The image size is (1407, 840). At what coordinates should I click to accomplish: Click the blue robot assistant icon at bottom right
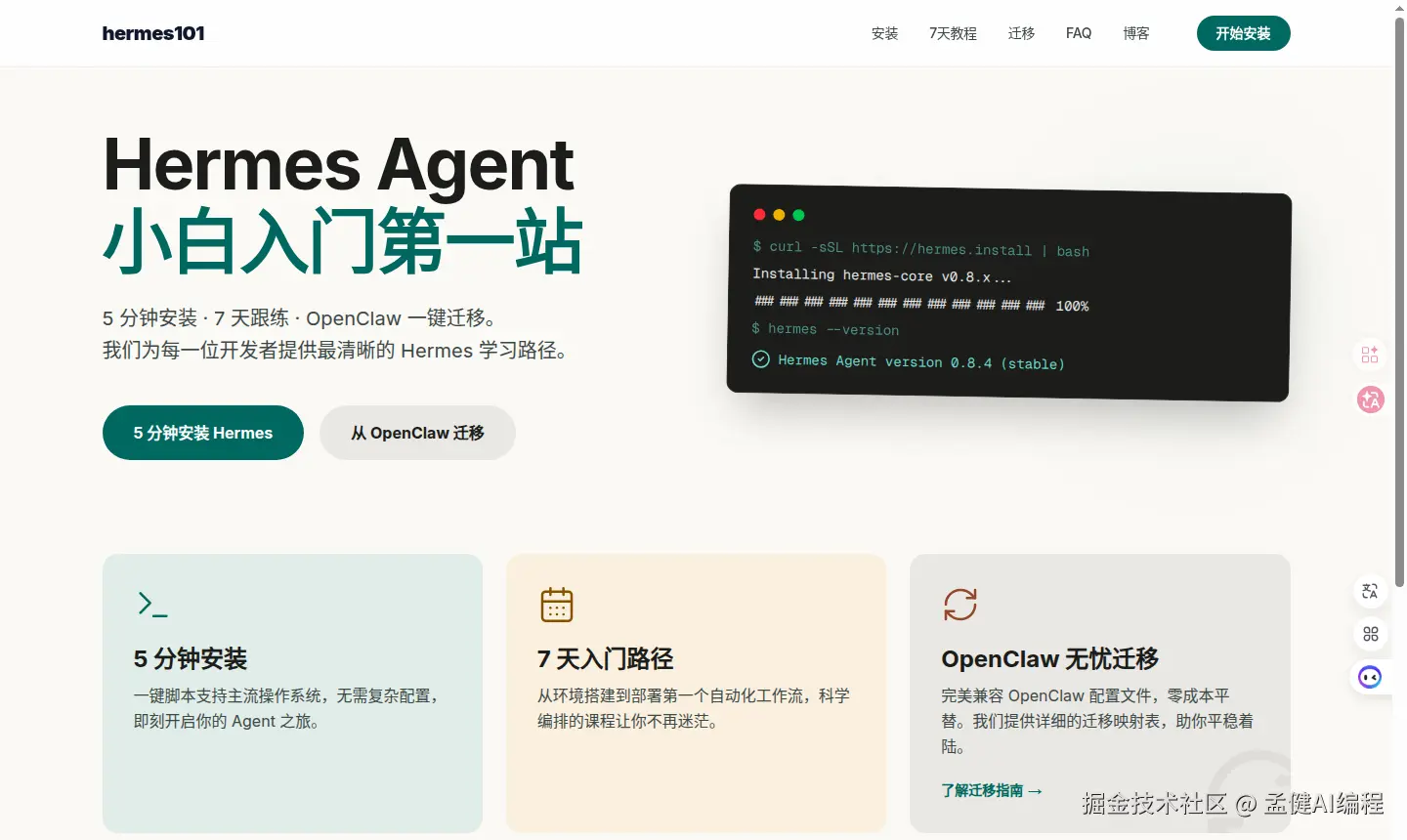pos(1370,676)
